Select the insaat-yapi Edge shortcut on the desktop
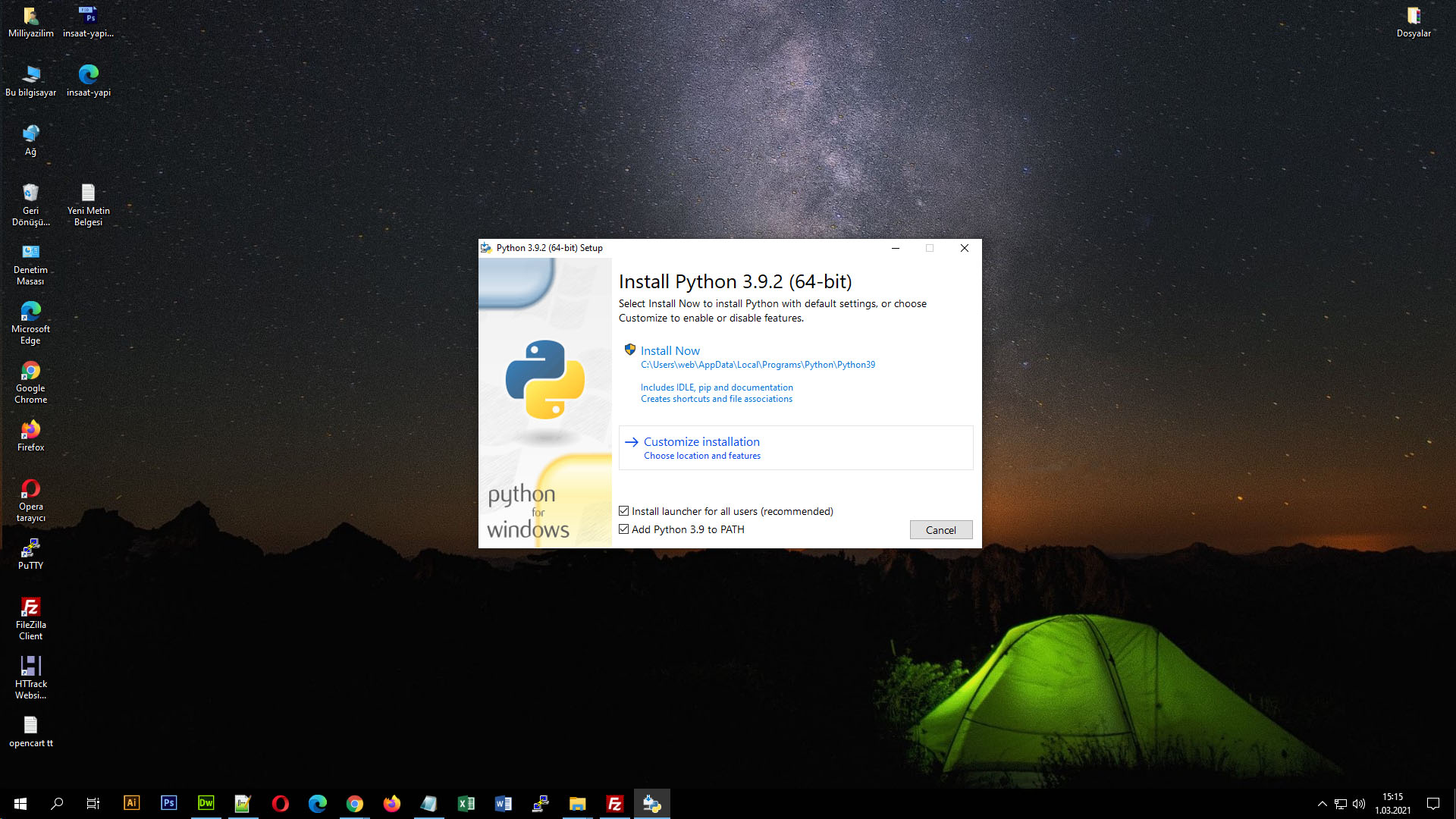 (x=88, y=80)
